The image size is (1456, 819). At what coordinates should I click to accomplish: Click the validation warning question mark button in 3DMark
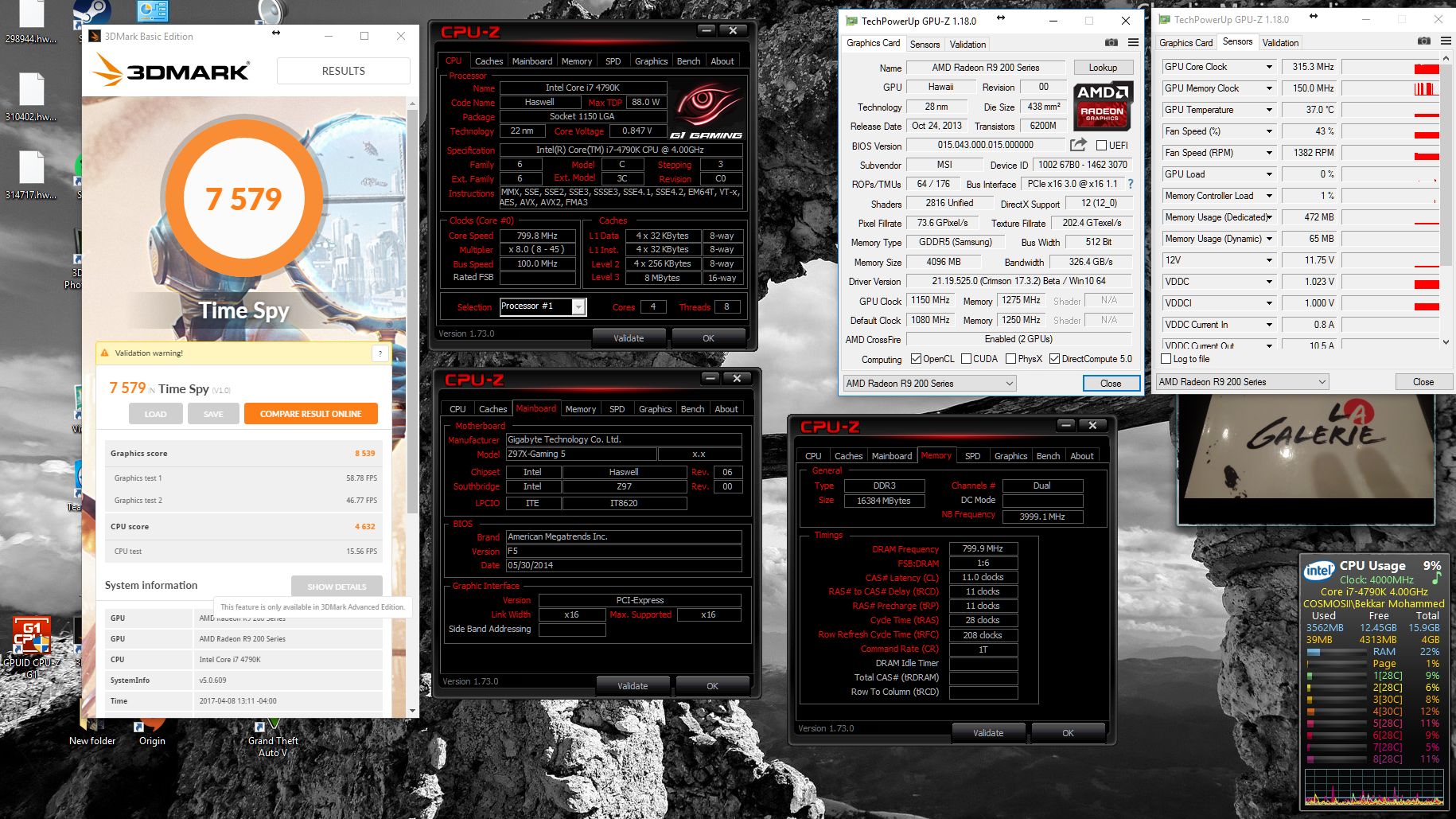point(380,353)
